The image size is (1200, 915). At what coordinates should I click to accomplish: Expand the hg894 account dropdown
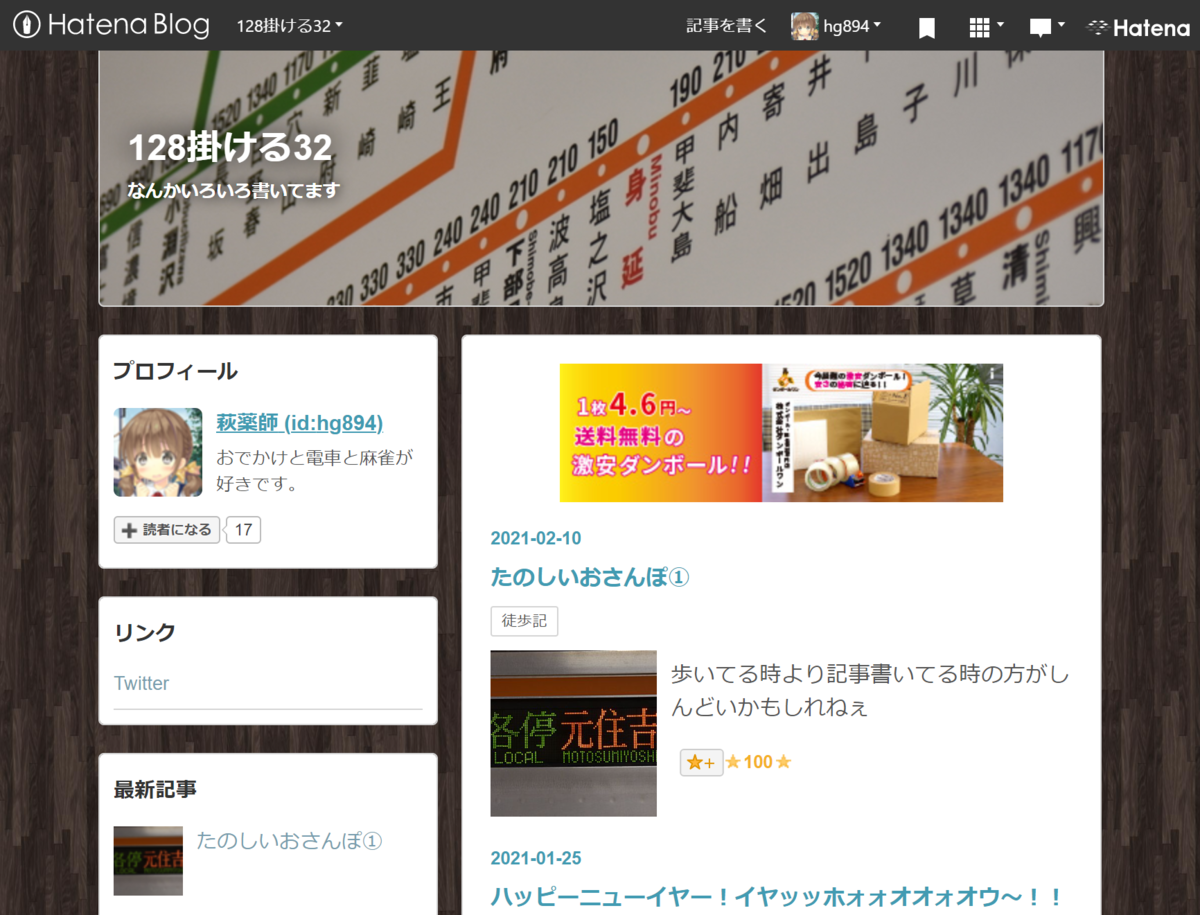[x=852, y=26]
